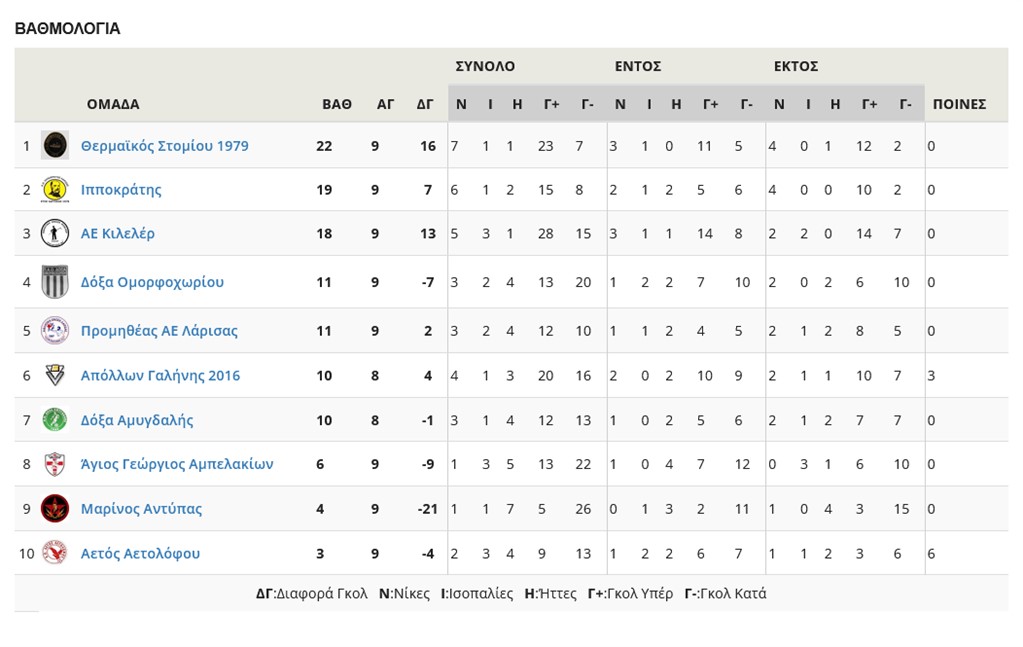
Task: Click the Μαρίνος Αντύπας team logo
Action: click(55, 508)
